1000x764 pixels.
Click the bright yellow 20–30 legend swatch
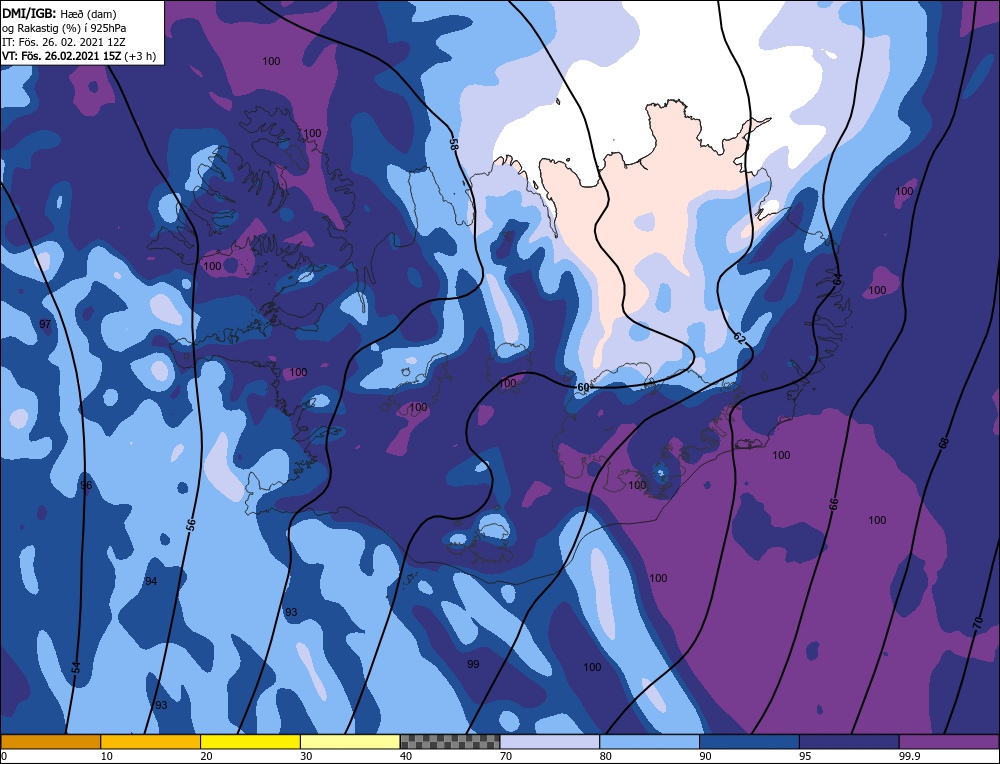[x=250, y=741]
